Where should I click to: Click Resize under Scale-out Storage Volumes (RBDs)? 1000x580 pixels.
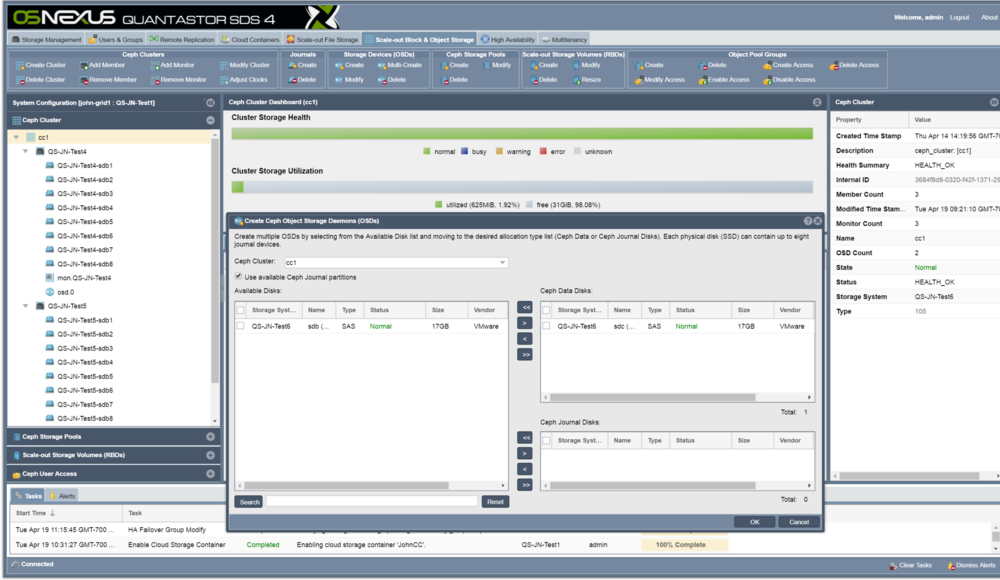(587, 80)
